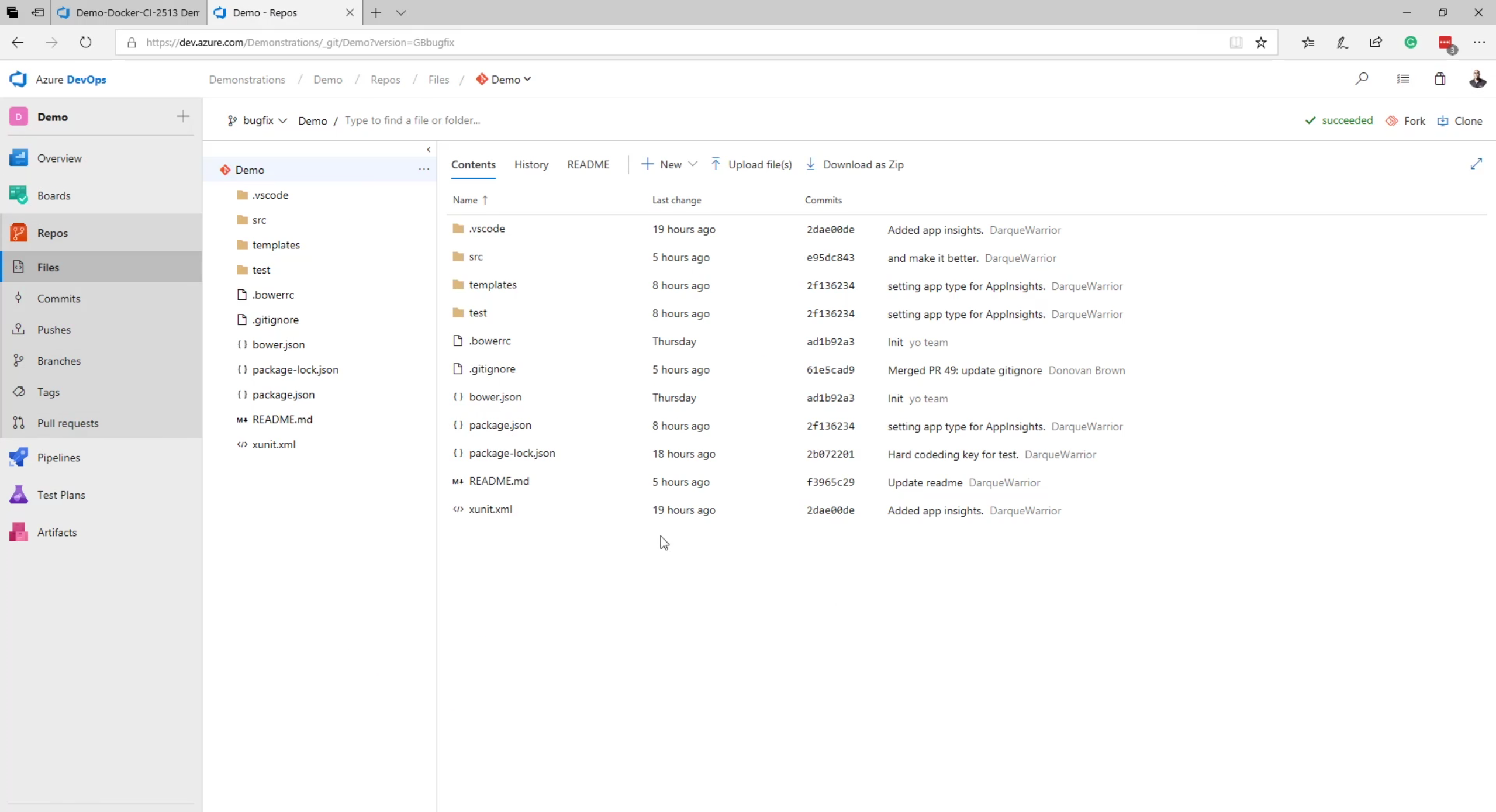Open commit 61e5cad9 link

[x=830, y=370]
